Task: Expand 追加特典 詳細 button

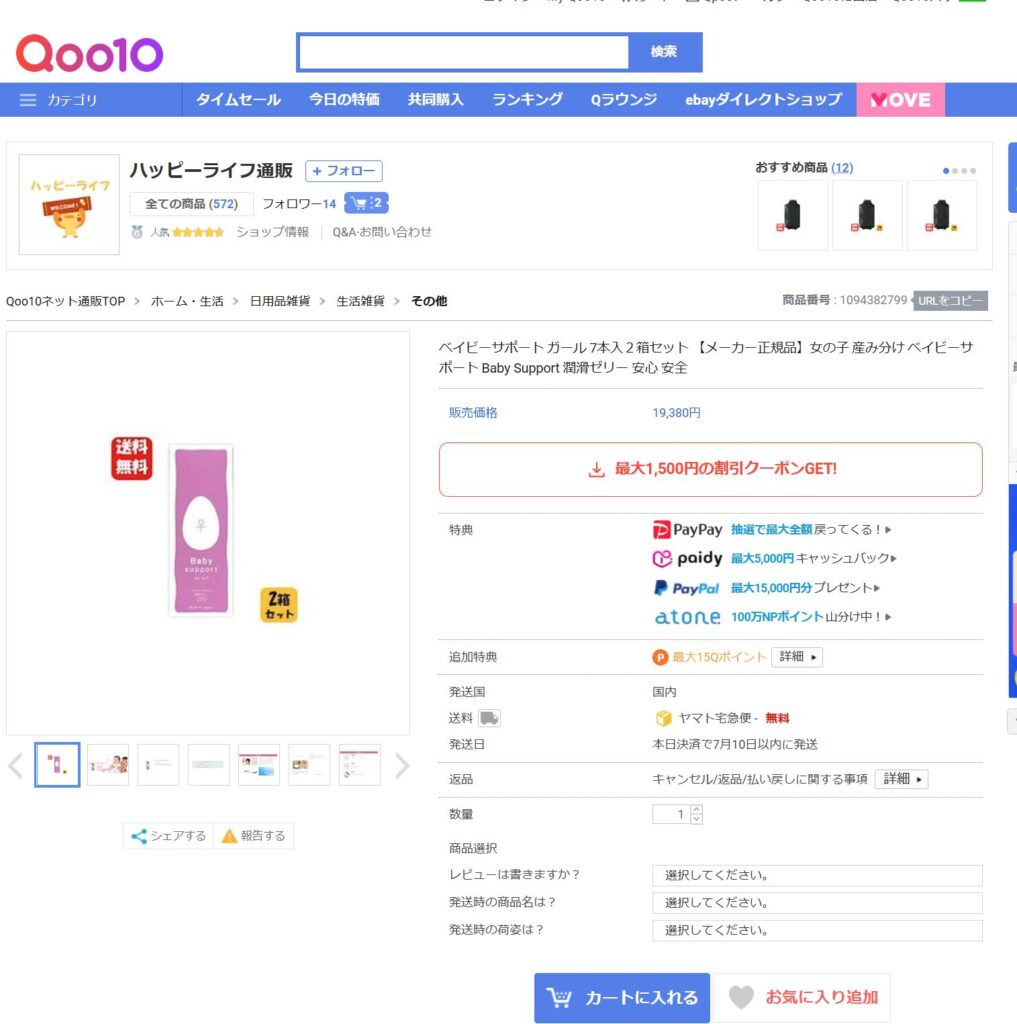Action: click(x=796, y=657)
